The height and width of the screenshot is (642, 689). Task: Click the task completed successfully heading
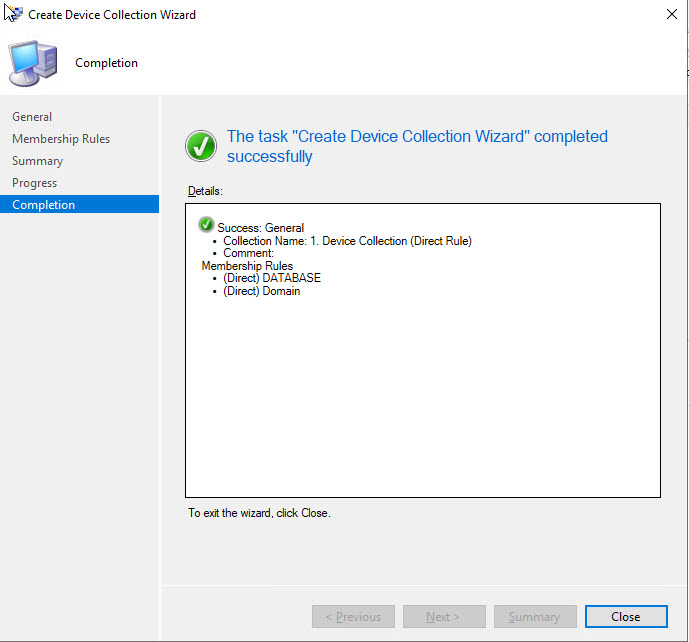tap(417, 146)
